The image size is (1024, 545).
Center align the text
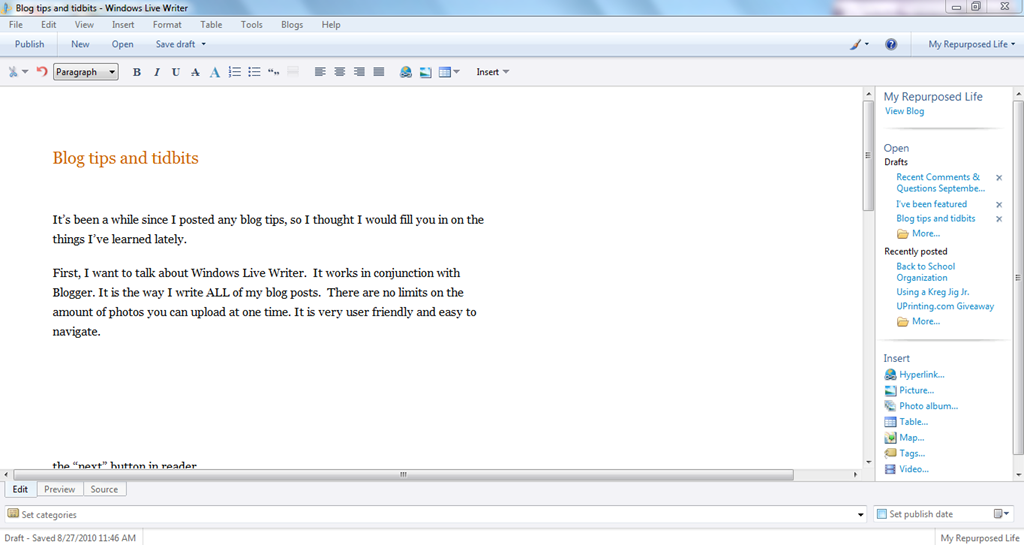pos(340,72)
